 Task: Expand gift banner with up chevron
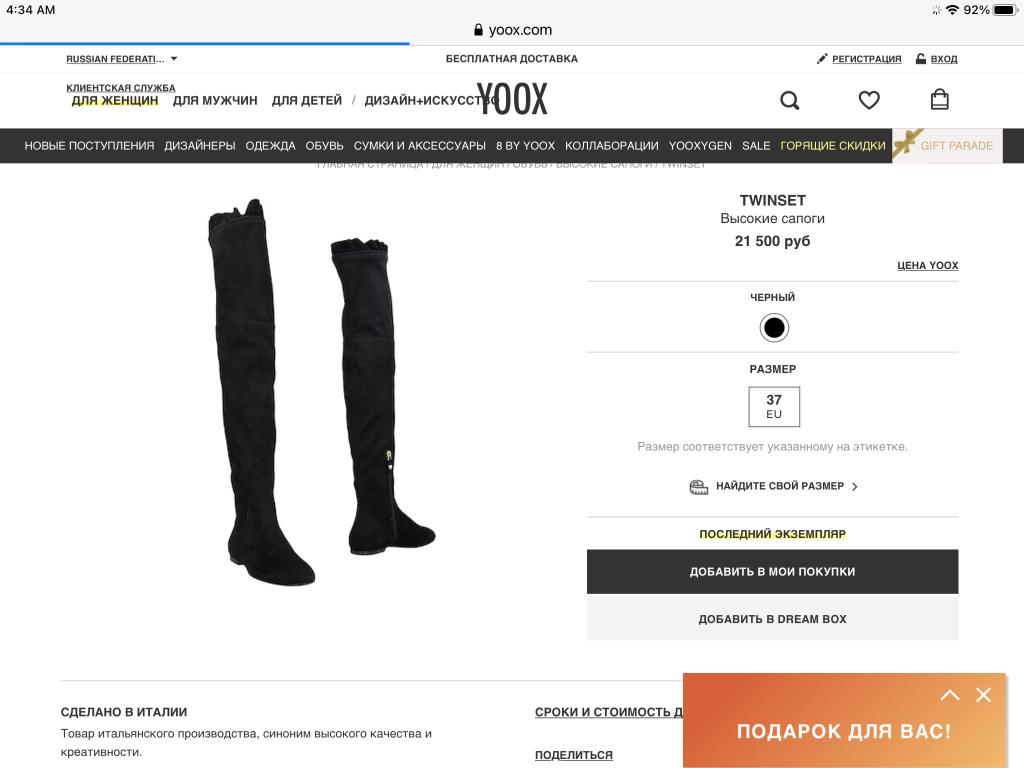point(950,695)
